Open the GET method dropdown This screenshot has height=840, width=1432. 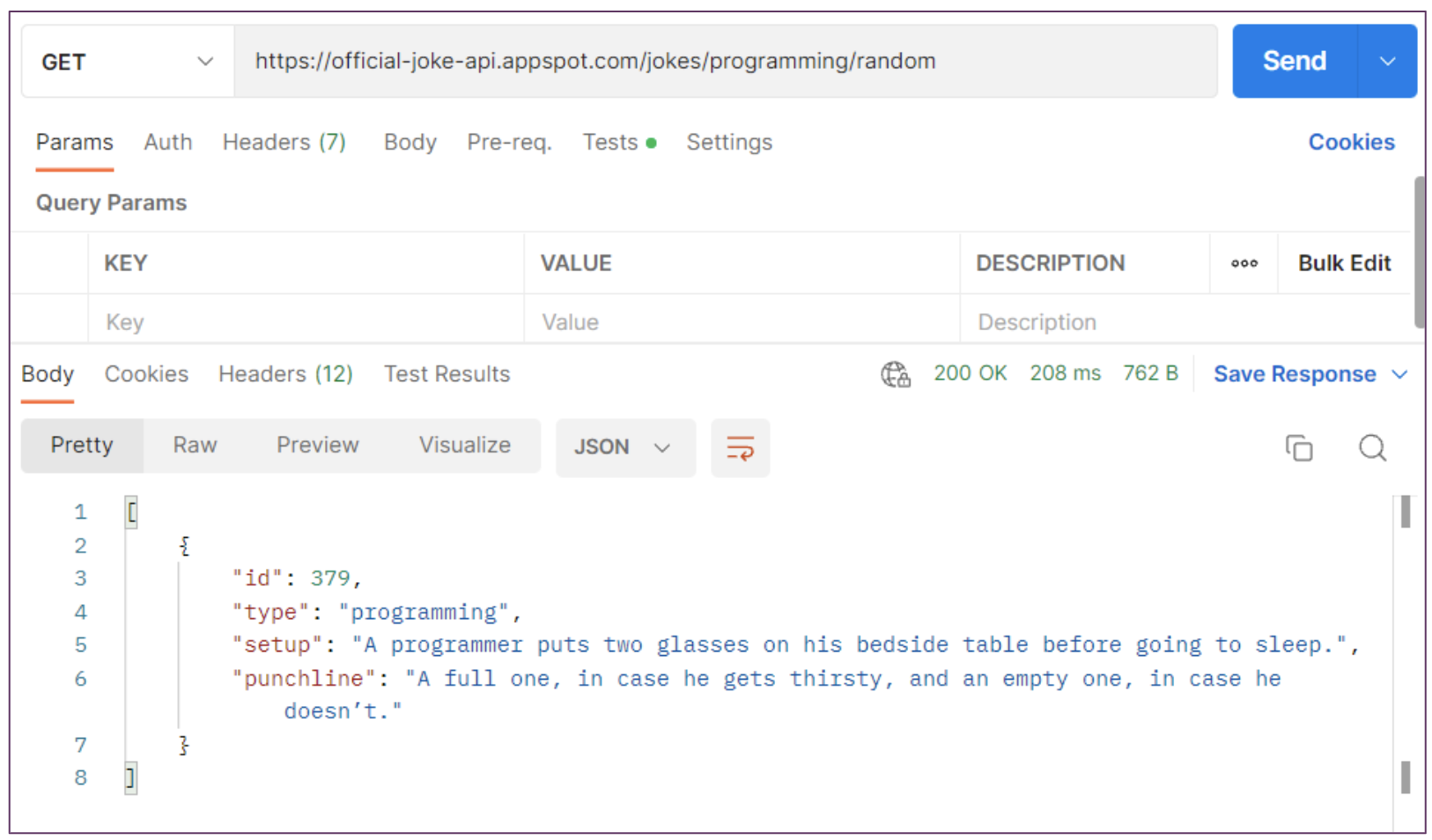[128, 62]
